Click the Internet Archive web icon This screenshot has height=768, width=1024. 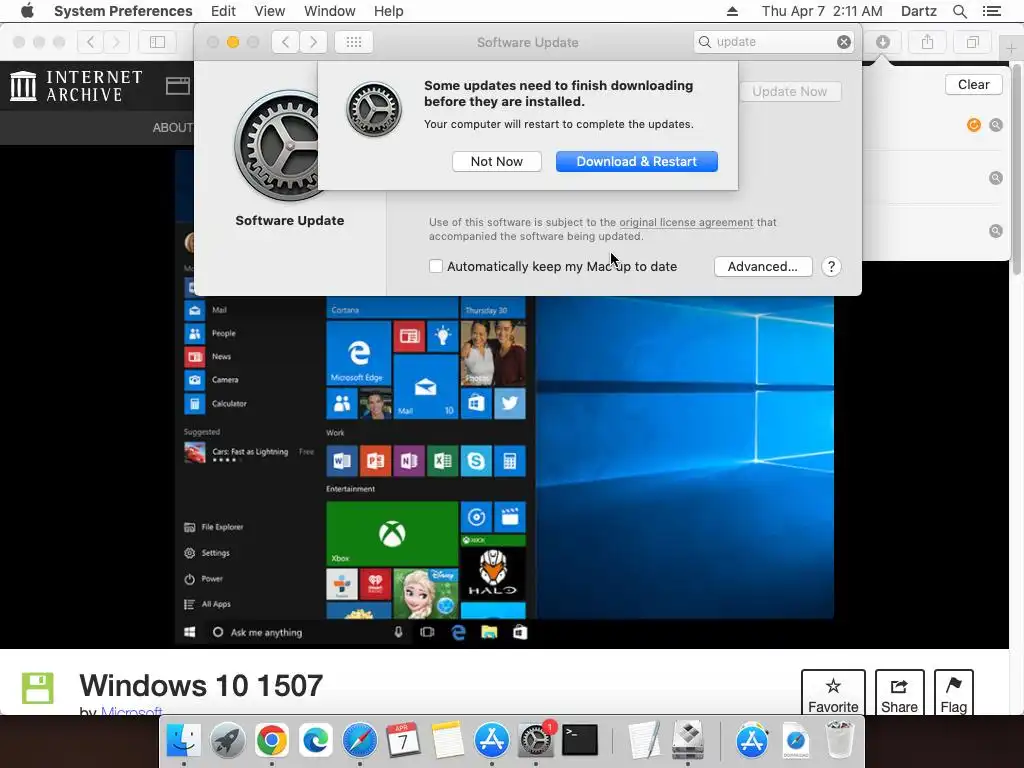178,86
